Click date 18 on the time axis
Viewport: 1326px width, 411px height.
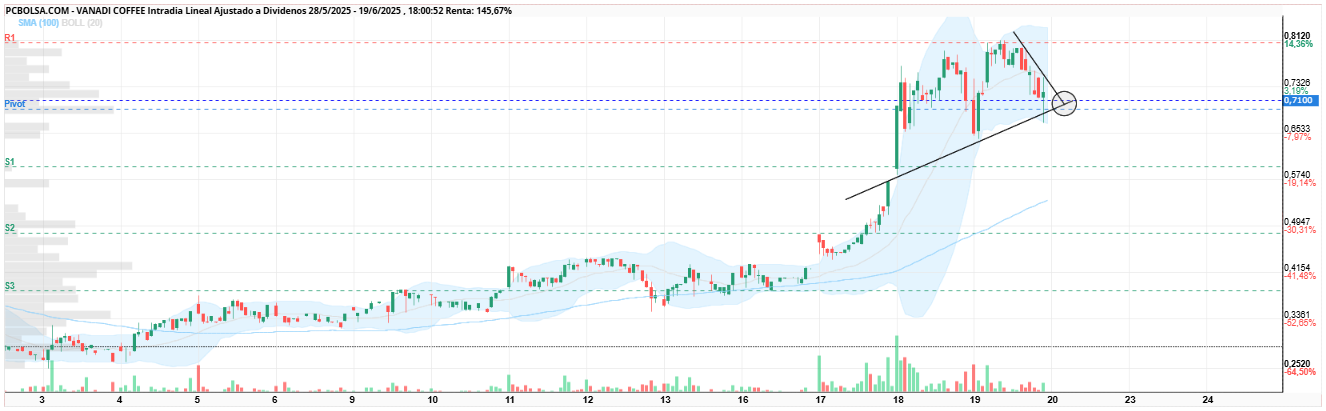[x=898, y=399]
